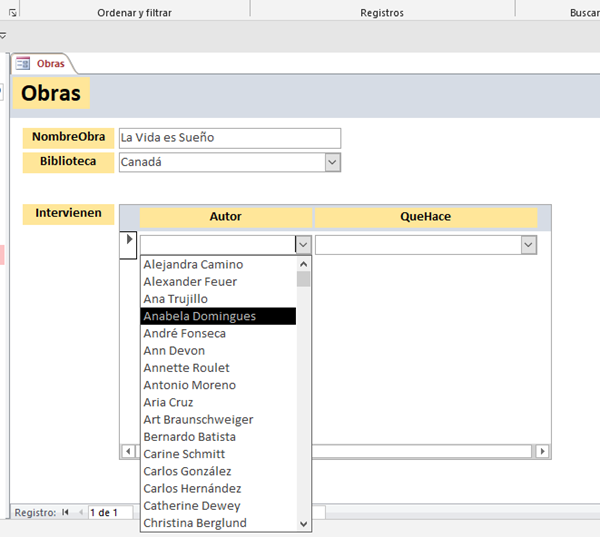Open the Ordenar y filtrar dialog launcher
The image size is (600, 537).
pyautogui.click(x=245, y=13)
